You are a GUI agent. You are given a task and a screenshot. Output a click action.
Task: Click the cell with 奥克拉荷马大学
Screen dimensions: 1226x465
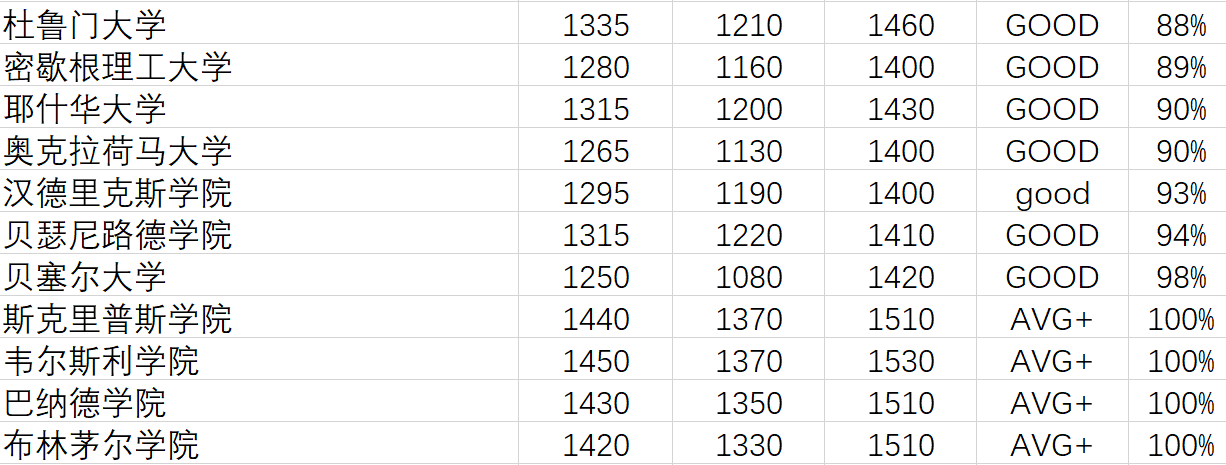(x=118, y=151)
